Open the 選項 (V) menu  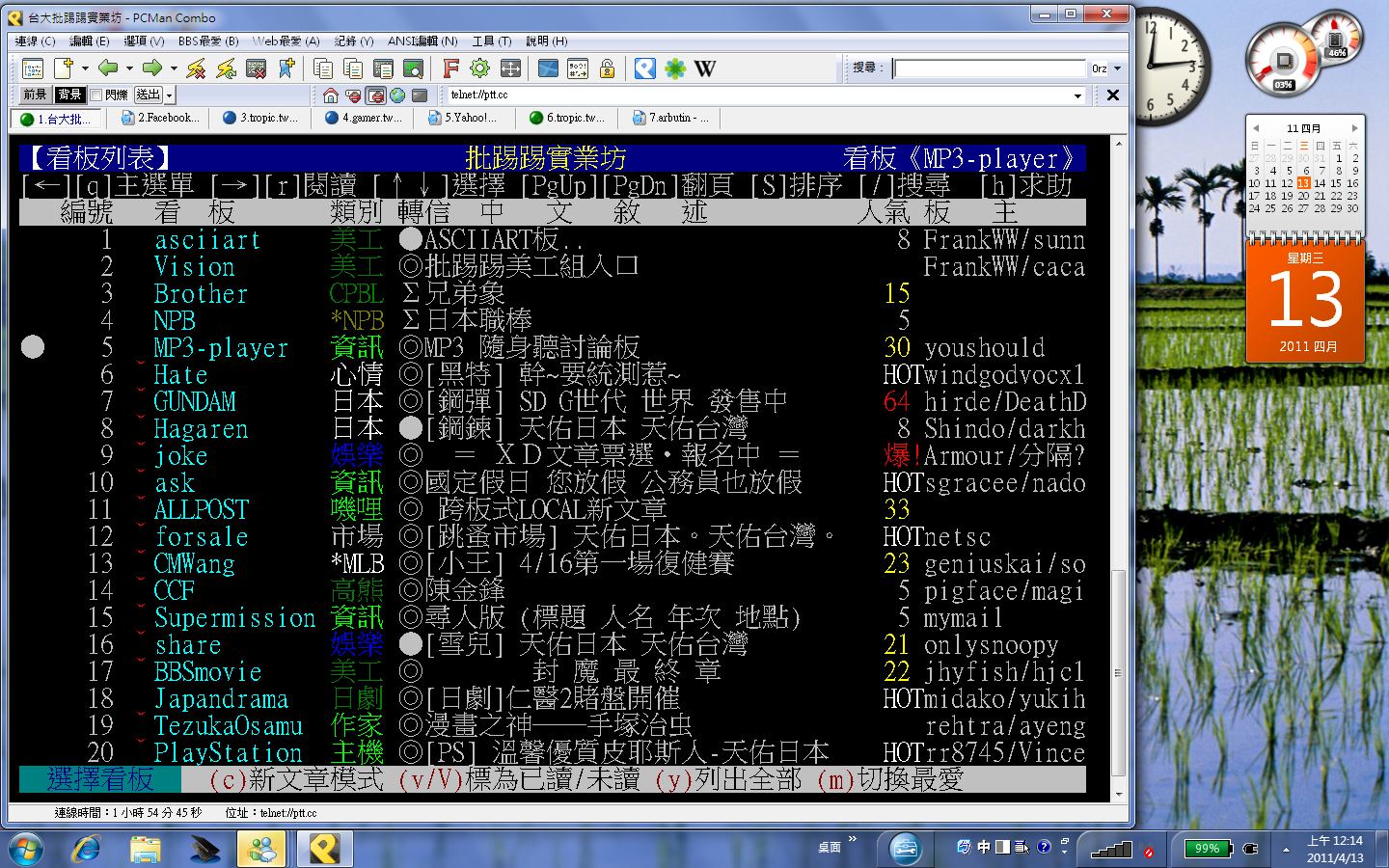click(144, 41)
